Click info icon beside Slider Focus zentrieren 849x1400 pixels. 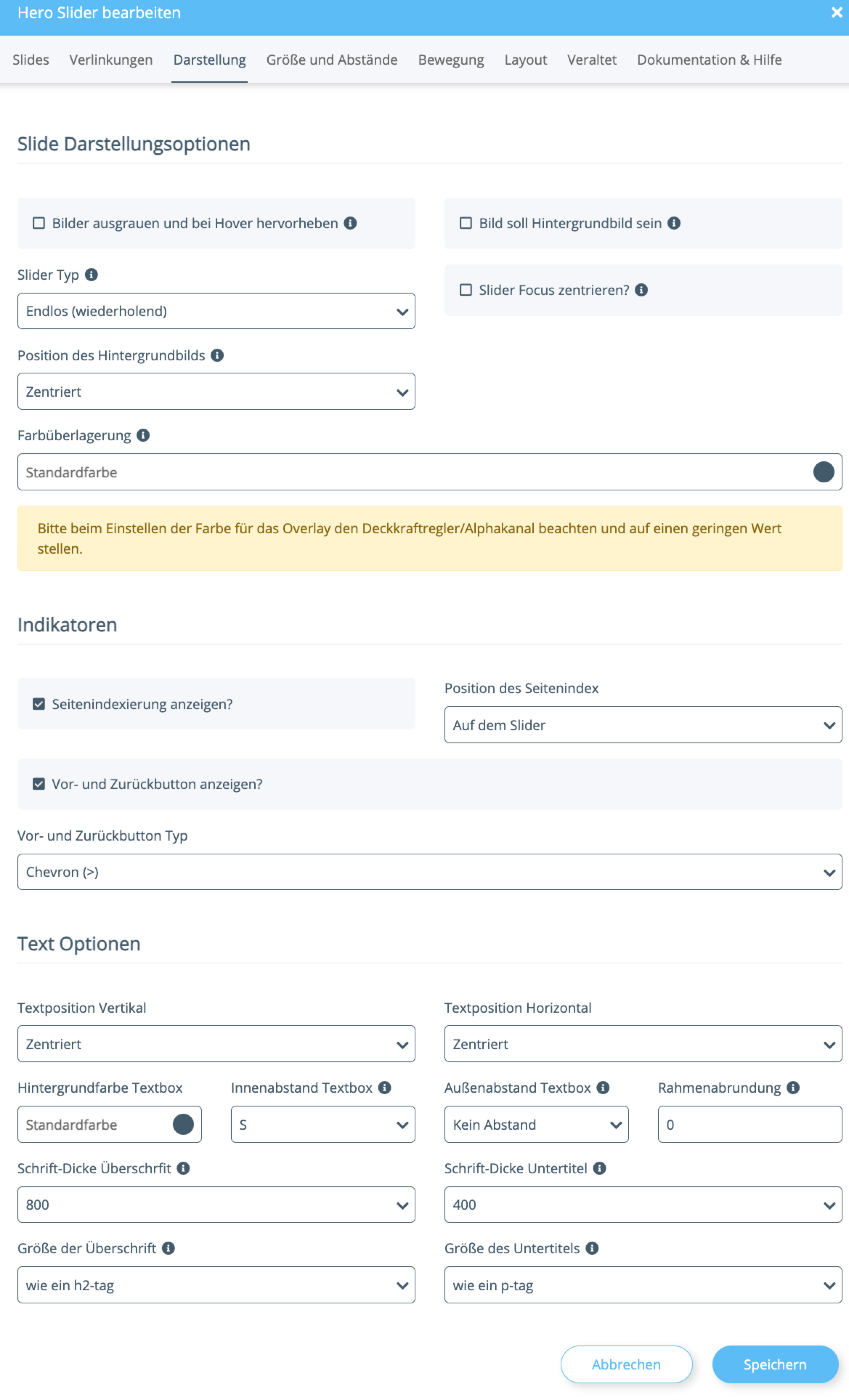click(641, 290)
